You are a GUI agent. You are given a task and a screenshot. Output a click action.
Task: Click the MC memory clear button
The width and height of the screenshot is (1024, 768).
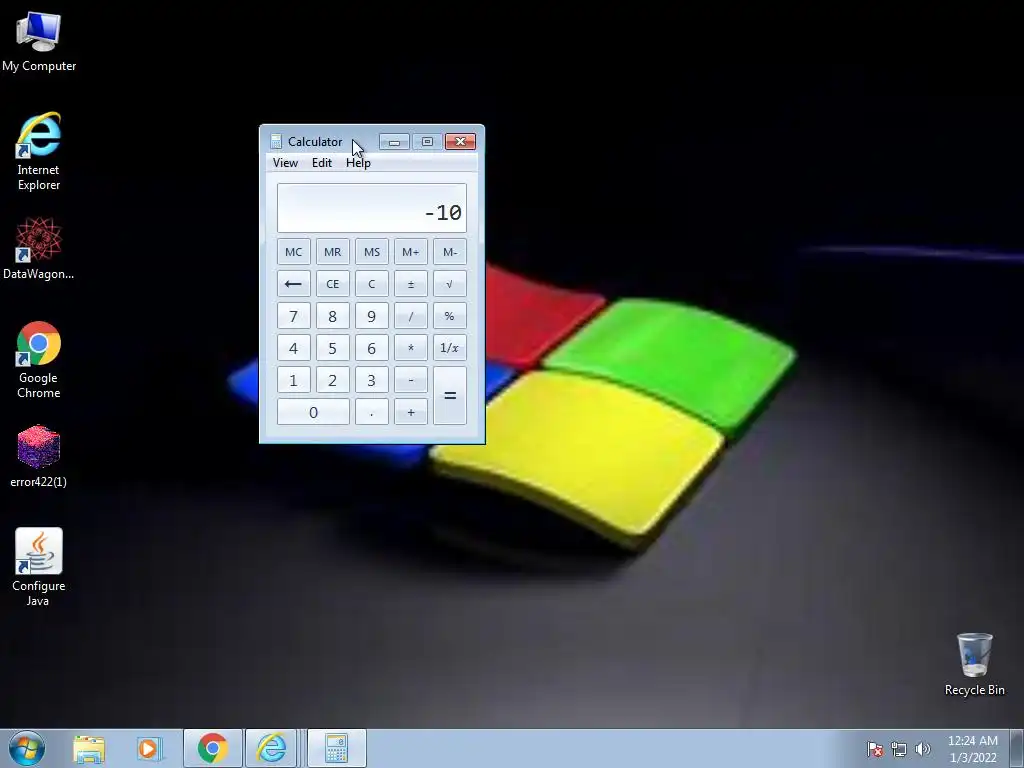click(293, 252)
